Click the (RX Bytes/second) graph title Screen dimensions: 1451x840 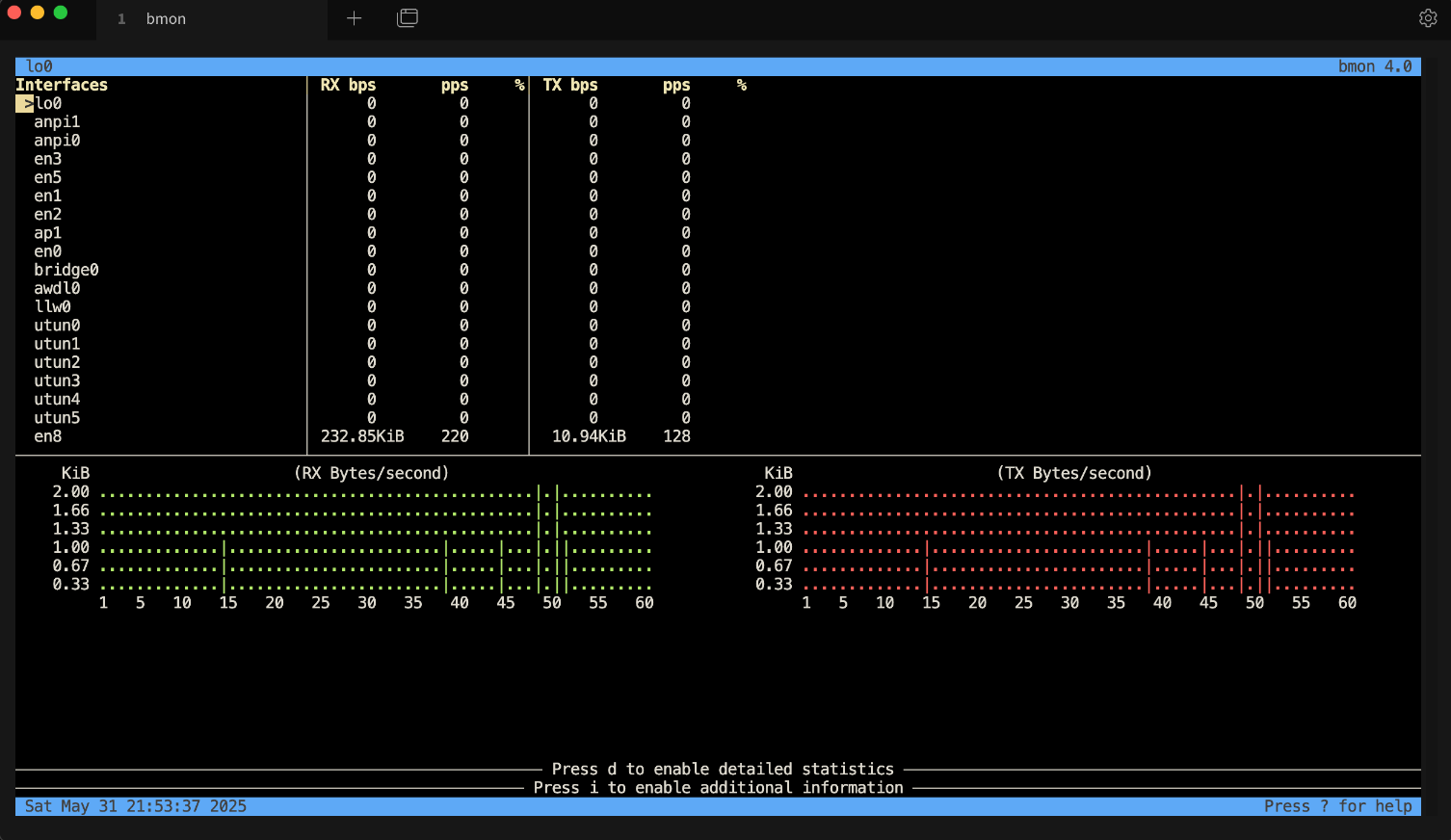point(371,473)
